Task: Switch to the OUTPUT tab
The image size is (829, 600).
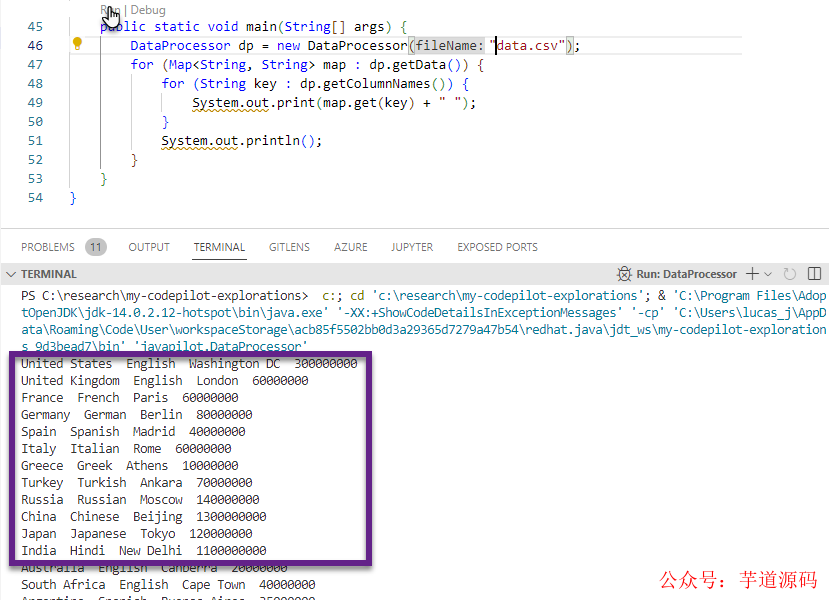Action: [149, 247]
